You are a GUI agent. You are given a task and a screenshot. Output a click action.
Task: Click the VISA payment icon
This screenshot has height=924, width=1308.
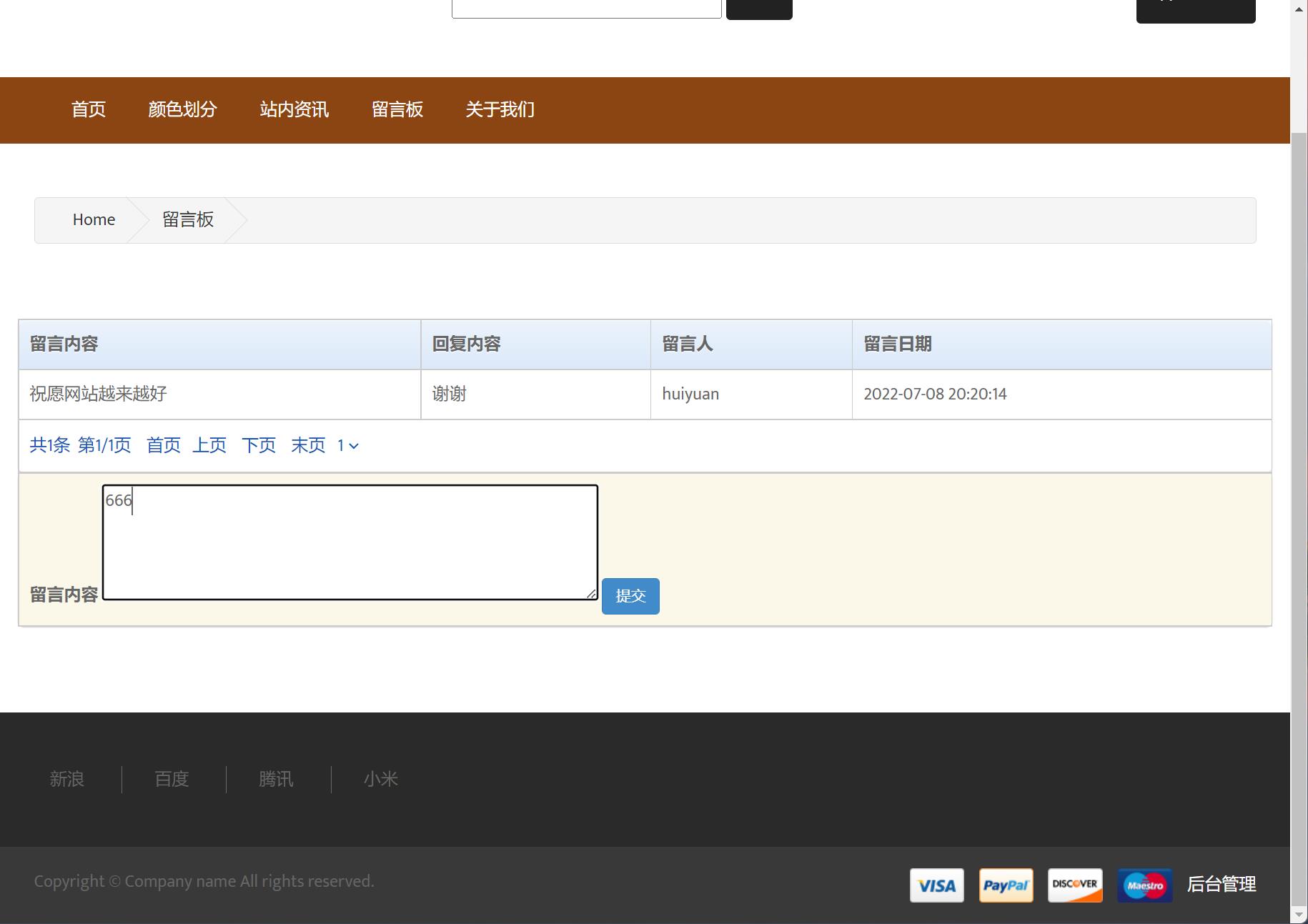point(936,885)
